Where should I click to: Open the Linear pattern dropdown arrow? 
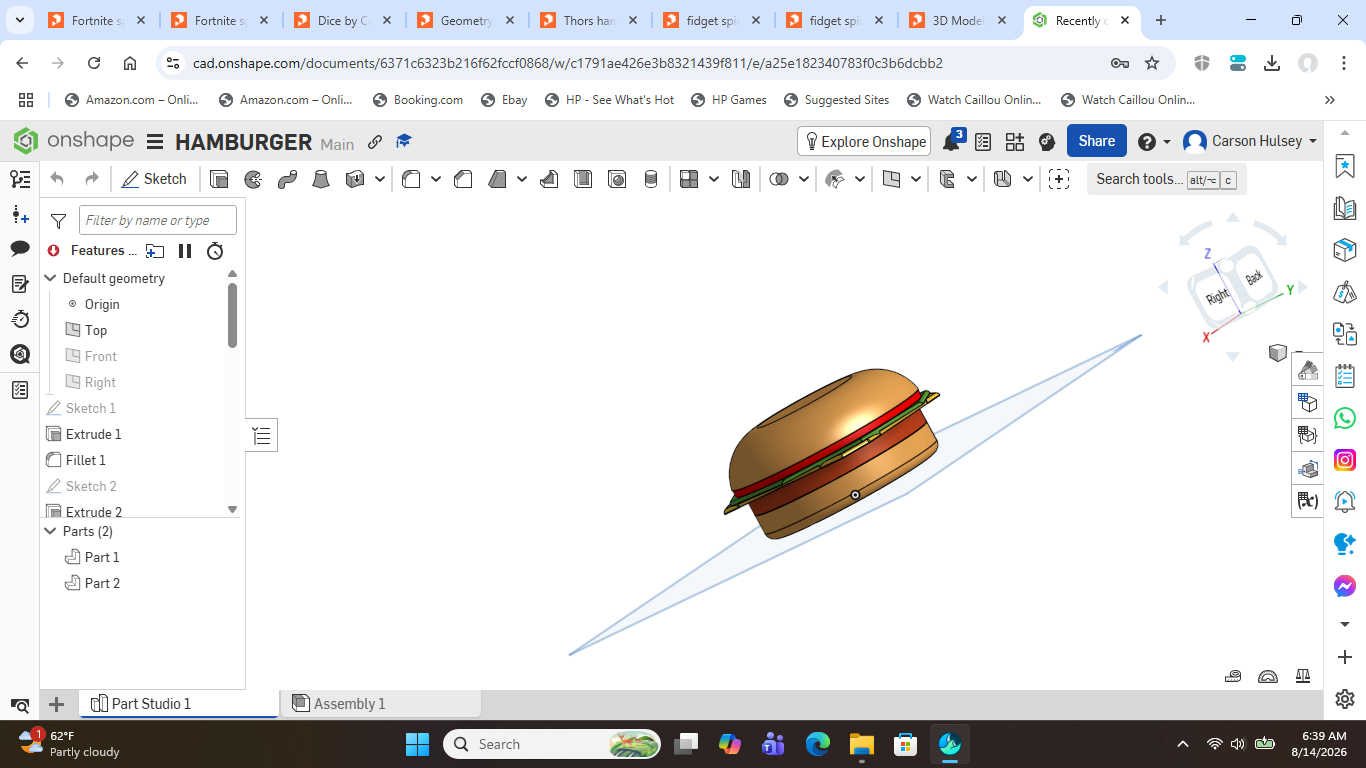click(714, 179)
